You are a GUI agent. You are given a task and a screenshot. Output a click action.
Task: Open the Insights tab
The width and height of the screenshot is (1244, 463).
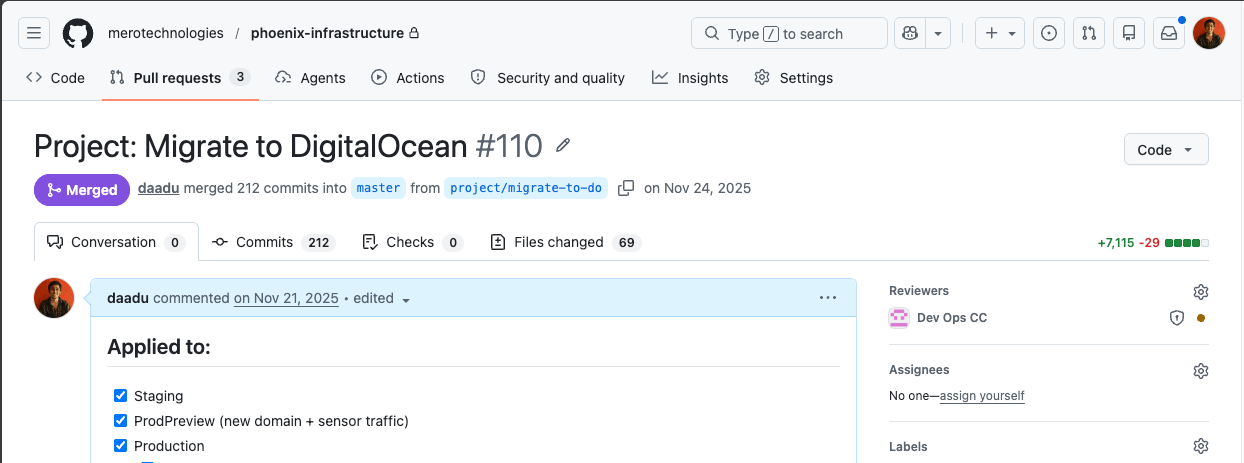(x=690, y=78)
